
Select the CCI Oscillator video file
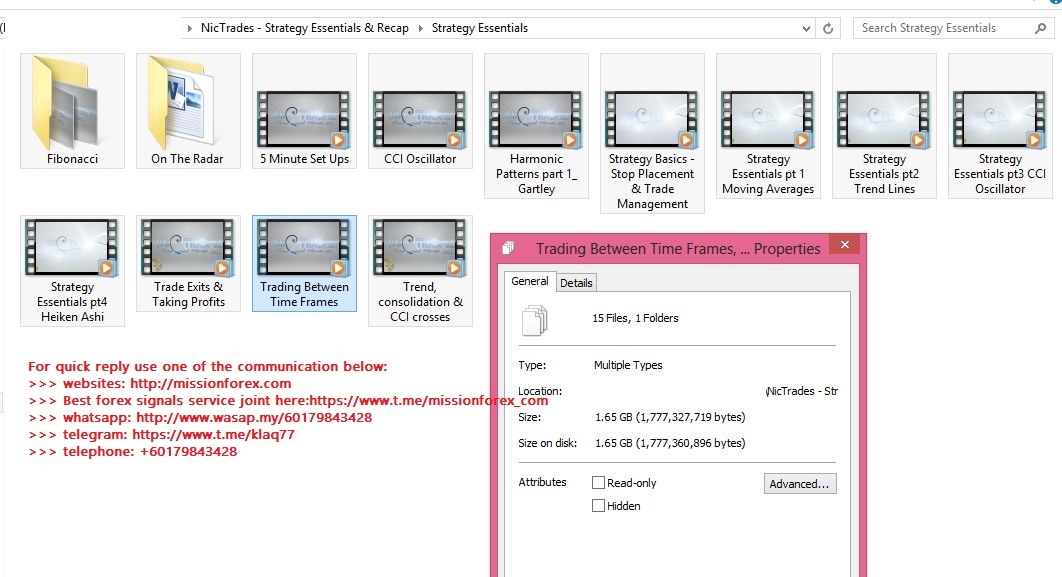click(420, 110)
